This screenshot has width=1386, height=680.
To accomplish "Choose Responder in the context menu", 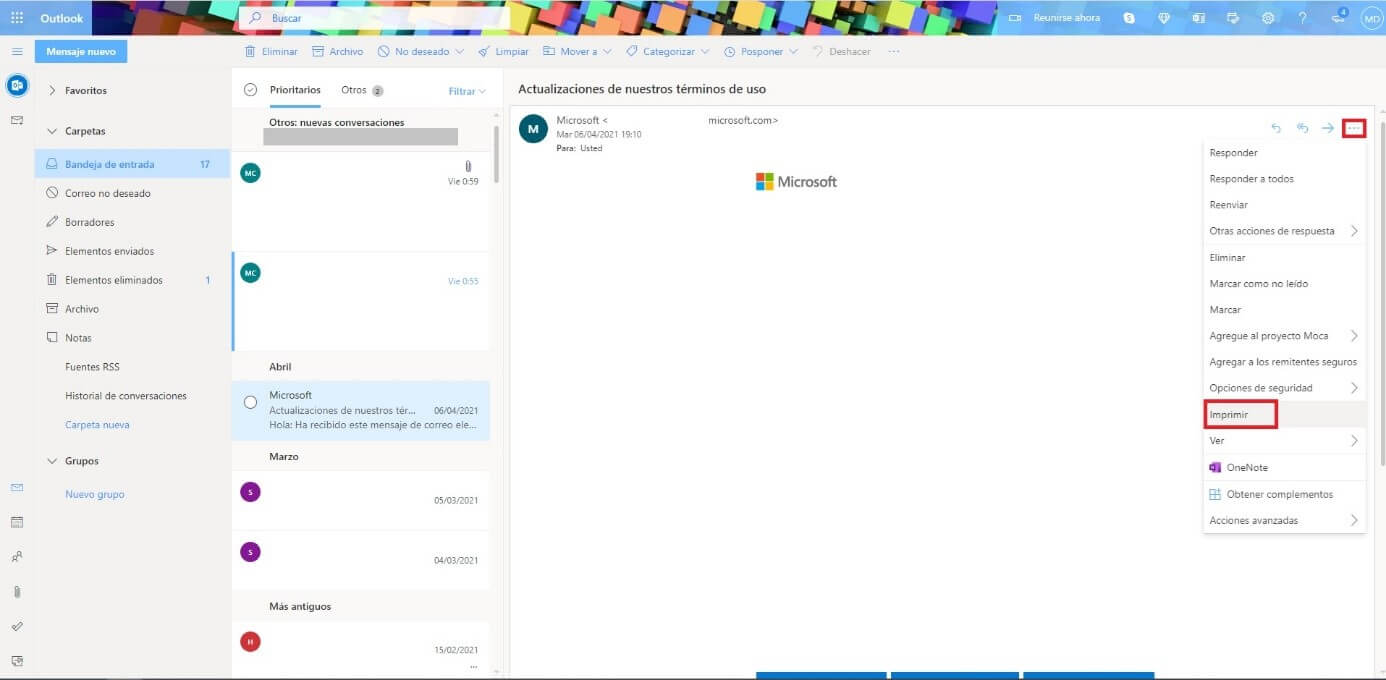I will click(x=1284, y=153).
